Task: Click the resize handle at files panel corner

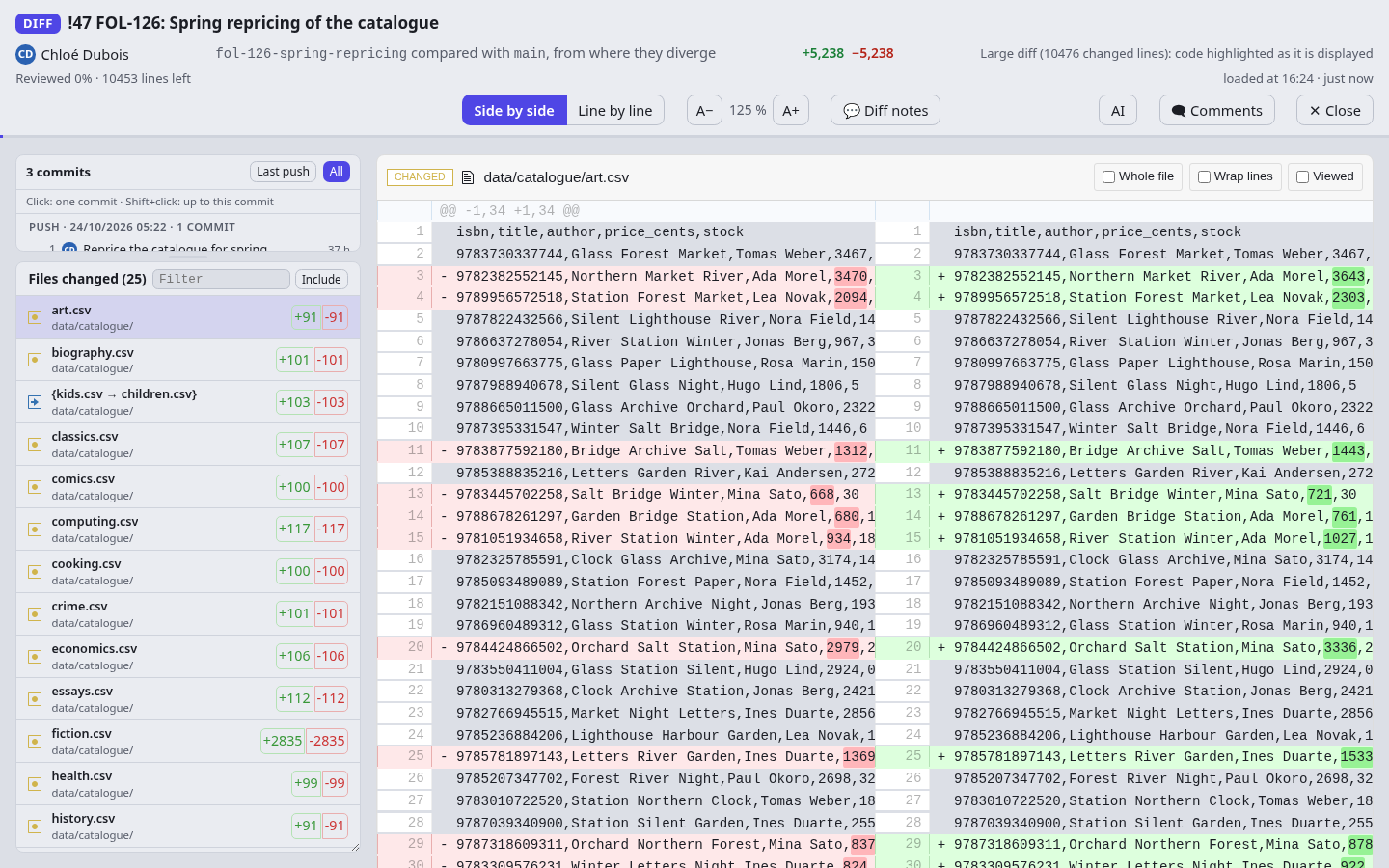Action: (x=355, y=847)
